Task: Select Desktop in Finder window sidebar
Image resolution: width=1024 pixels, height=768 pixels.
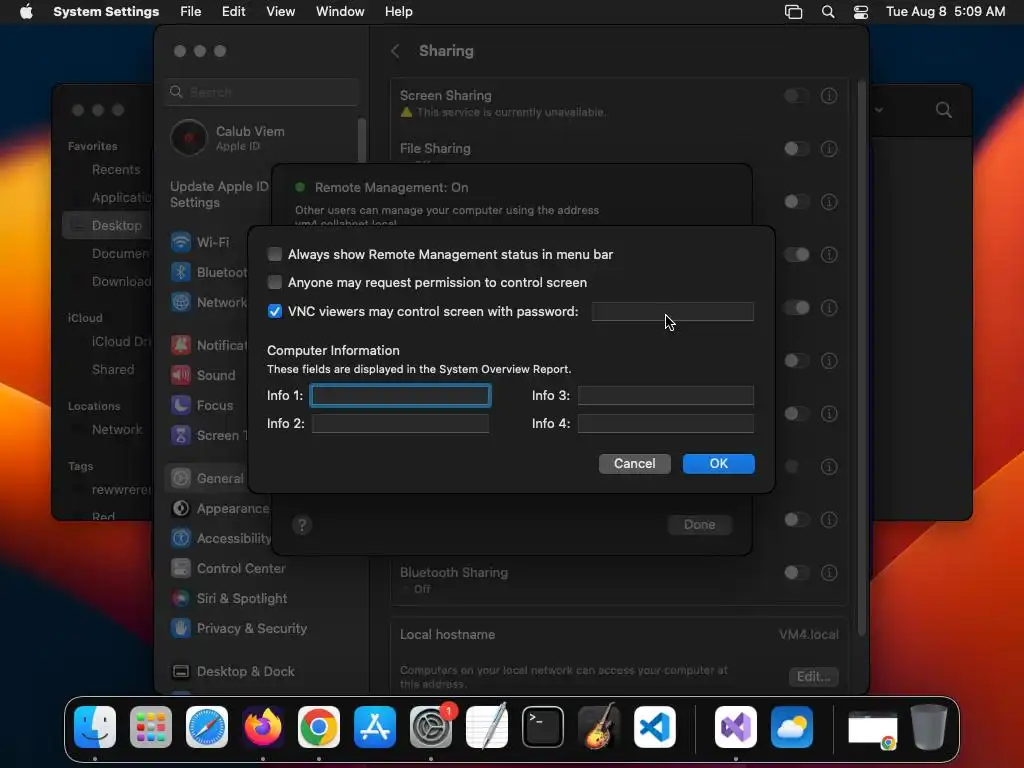Action: tap(108, 225)
